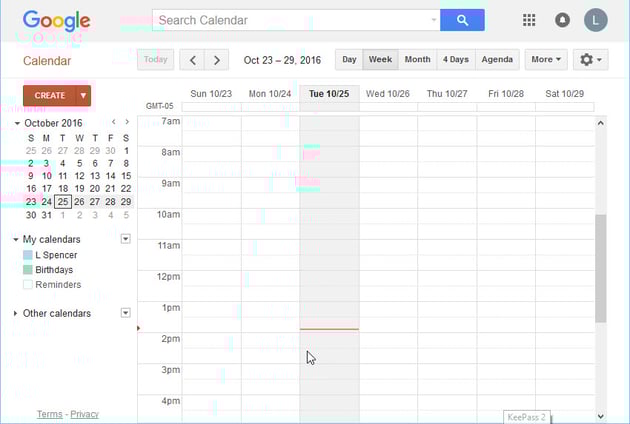Select October 31 in mini calendar

click(x=47, y=215)
